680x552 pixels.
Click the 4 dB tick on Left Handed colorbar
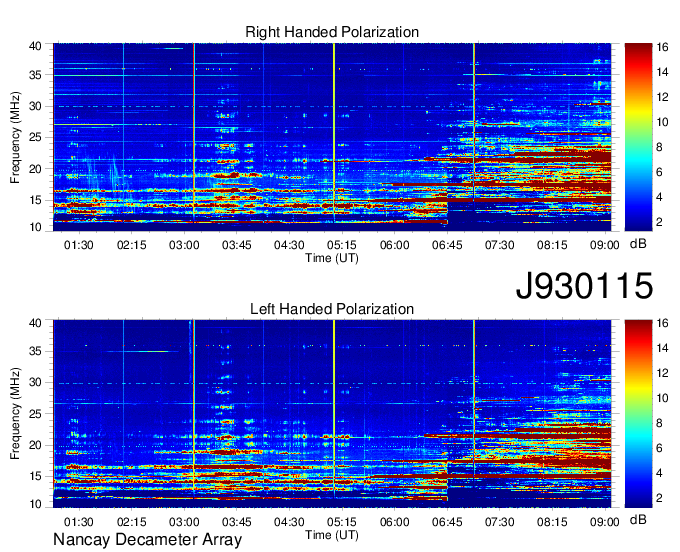pos(659,473)
